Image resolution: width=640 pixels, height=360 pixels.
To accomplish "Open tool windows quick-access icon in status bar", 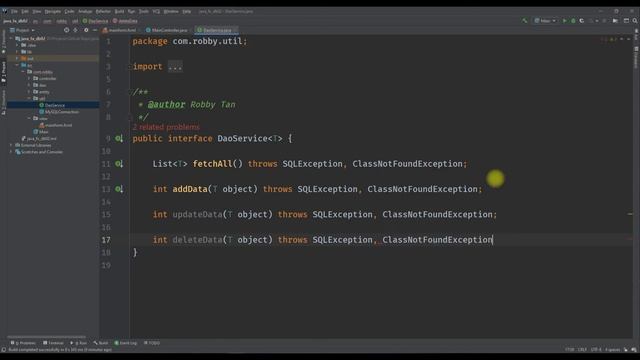I will (x=4, y=350).
